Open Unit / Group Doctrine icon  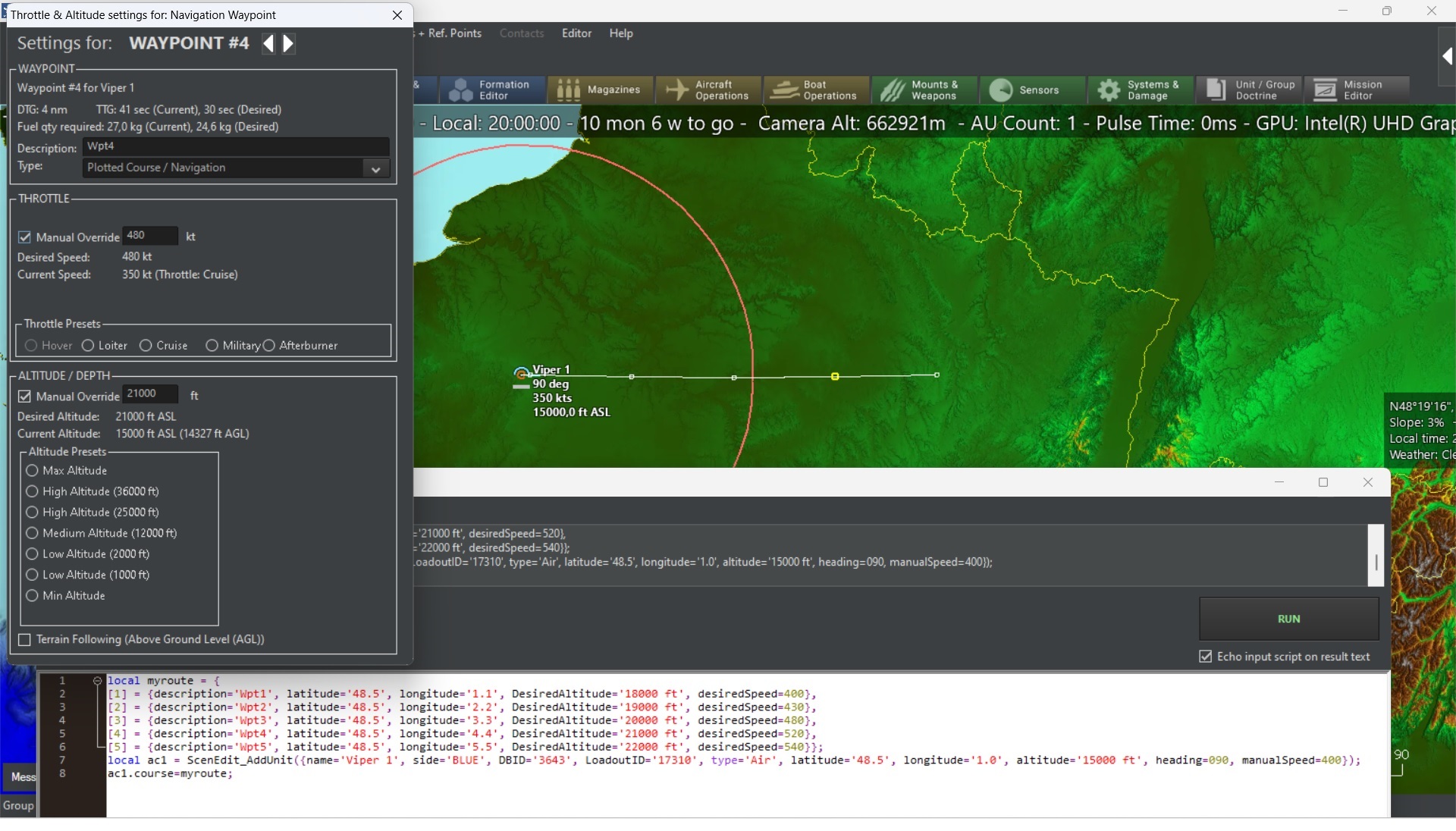(x=1250, y=90)
